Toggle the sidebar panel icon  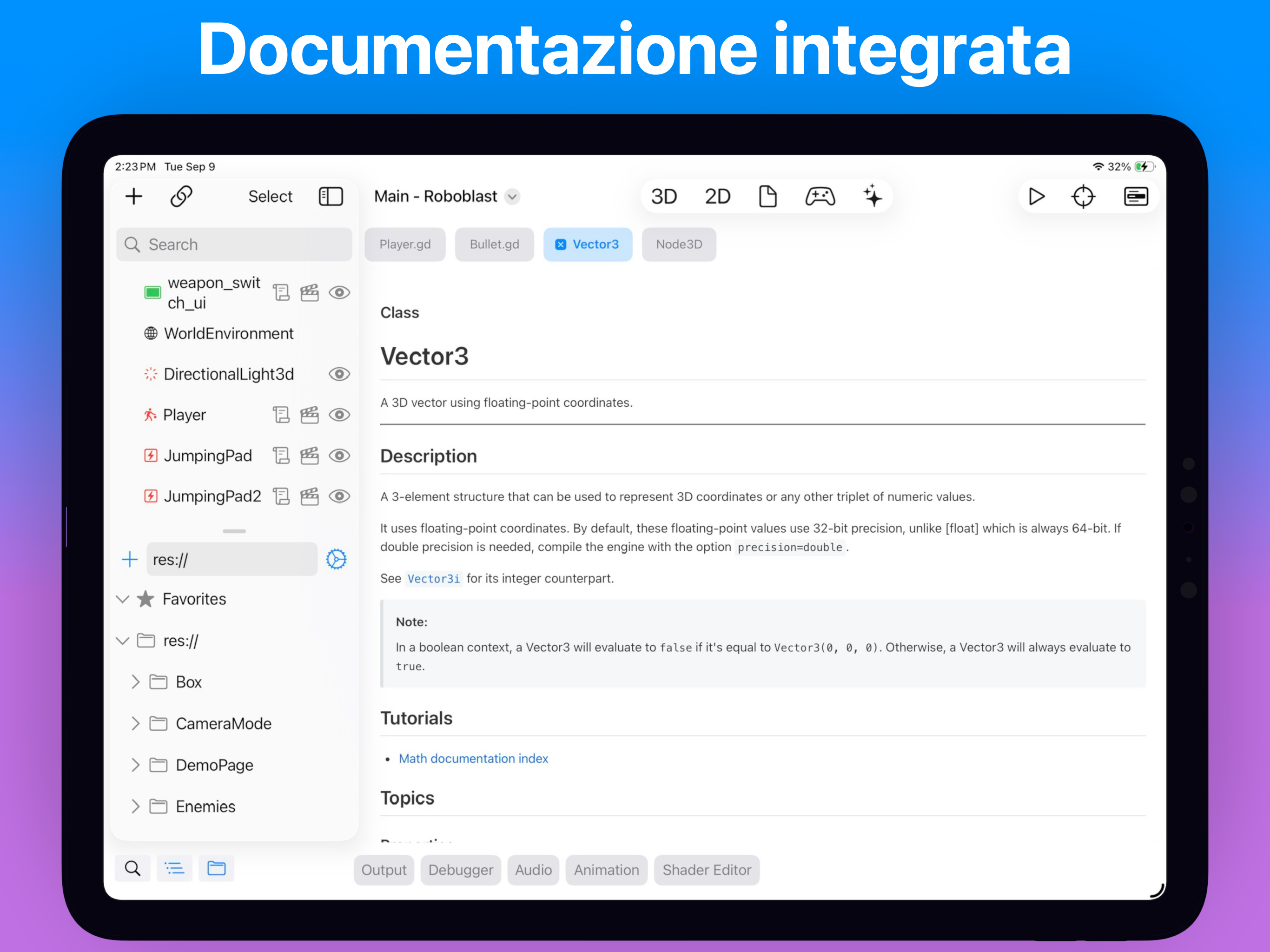331,196
